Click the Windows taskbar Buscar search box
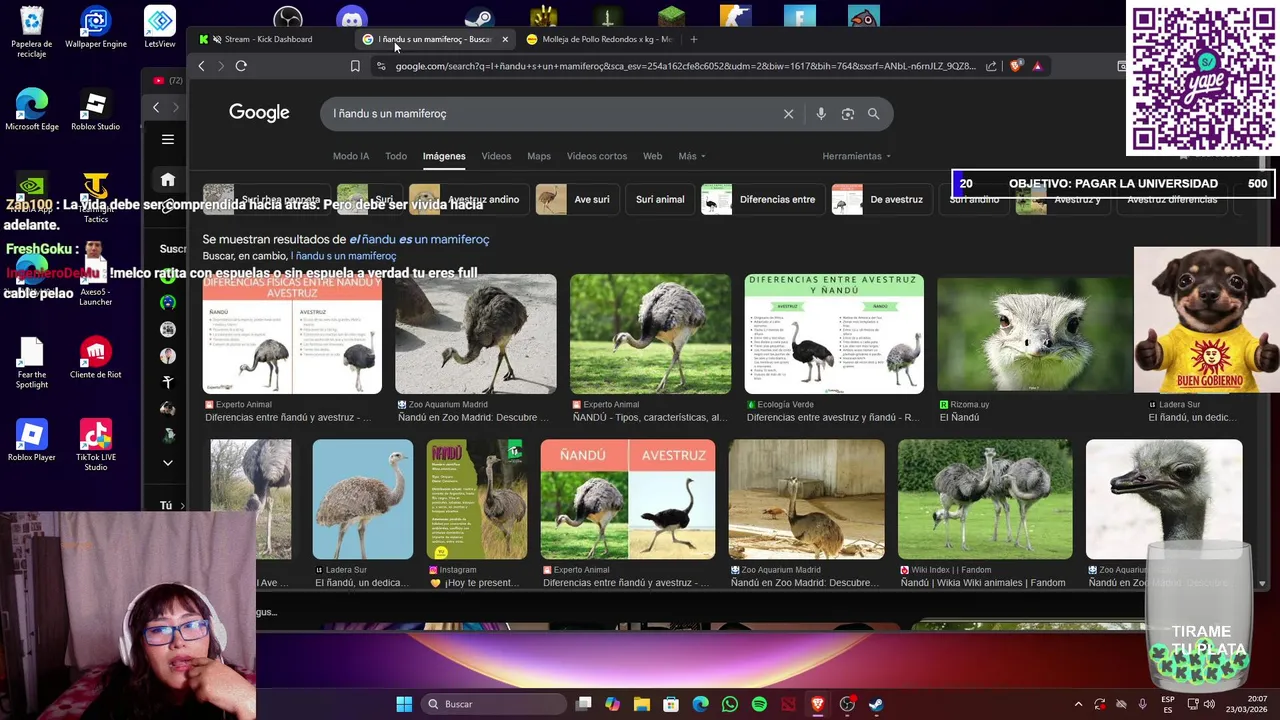 pos(494,704)
